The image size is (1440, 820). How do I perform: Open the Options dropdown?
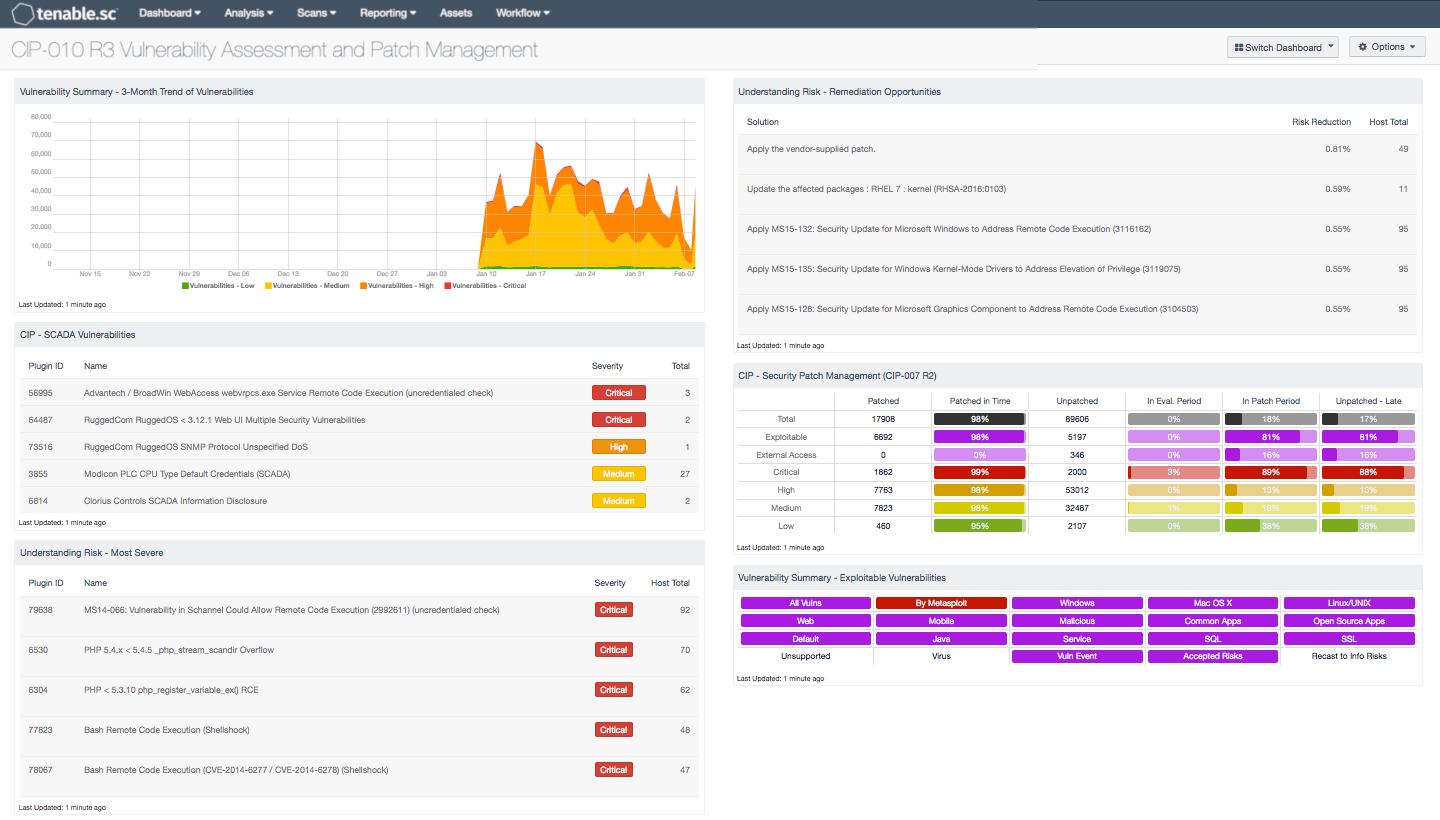point(1387,47)
